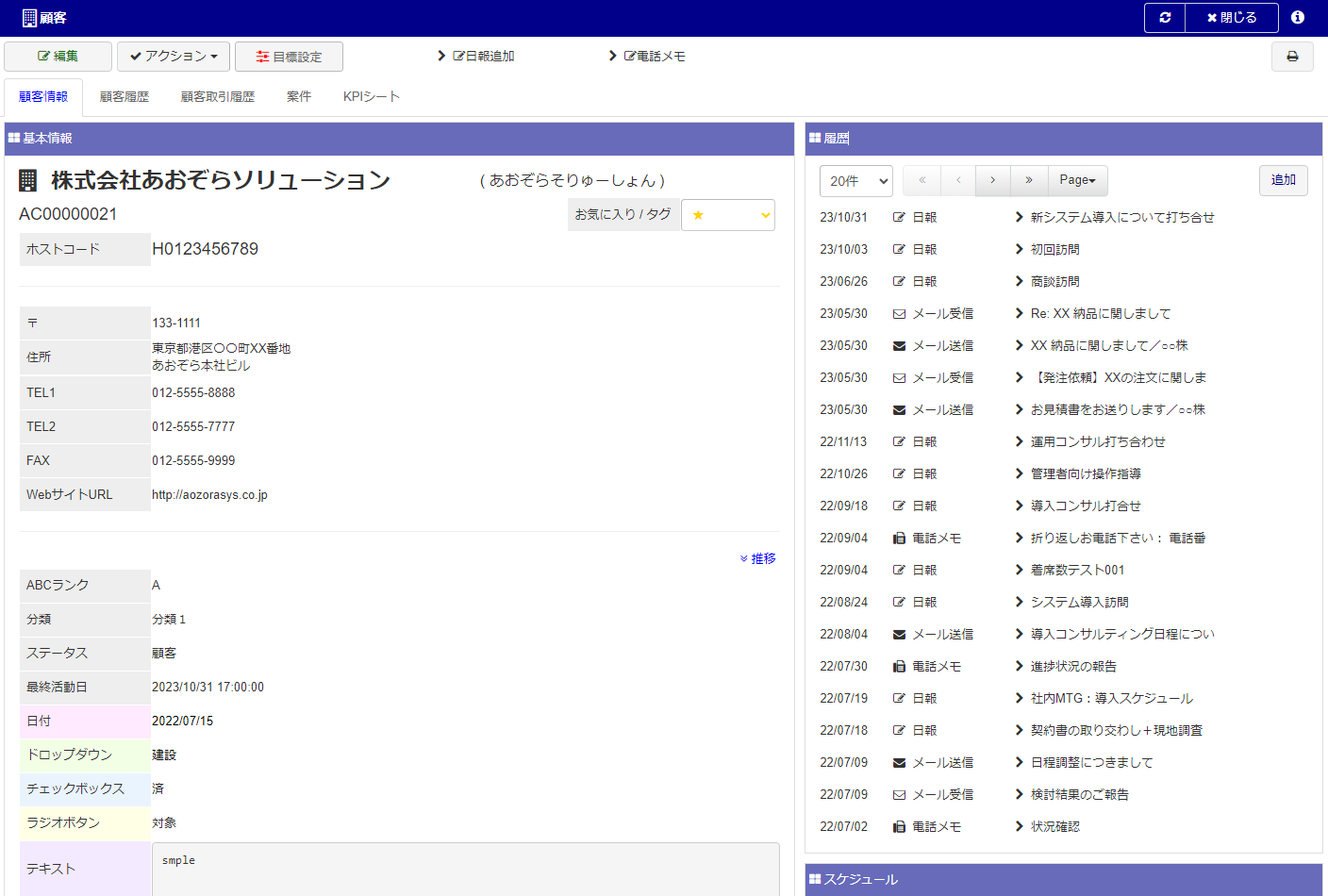This screenshot has height=896, width=1328.
Task: Open the 20件 page size dropdown
Action: (x=855, y=181)
